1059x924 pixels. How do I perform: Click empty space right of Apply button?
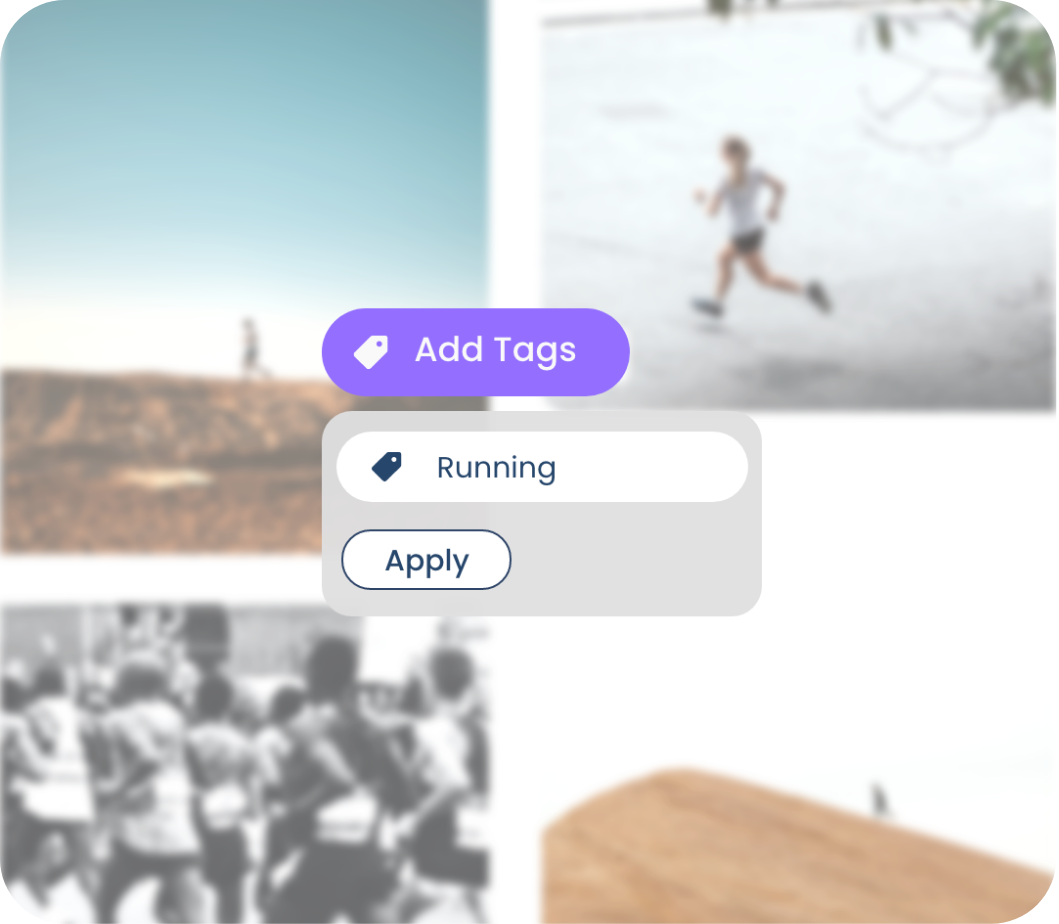pos(635,561)
